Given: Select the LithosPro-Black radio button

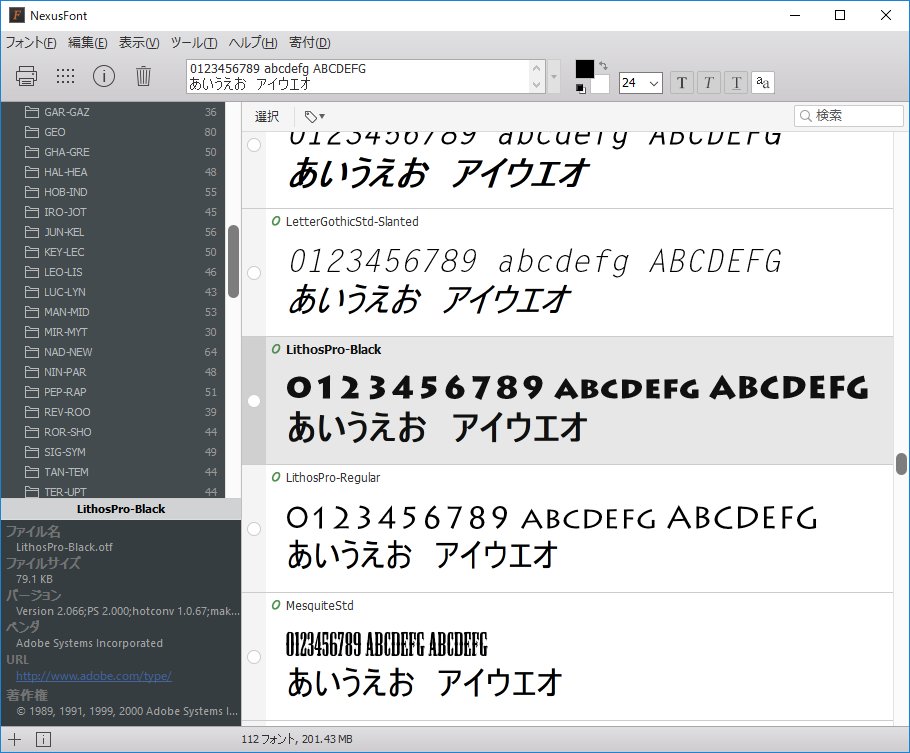Looking at the screenshot, I should pos(253,400).
